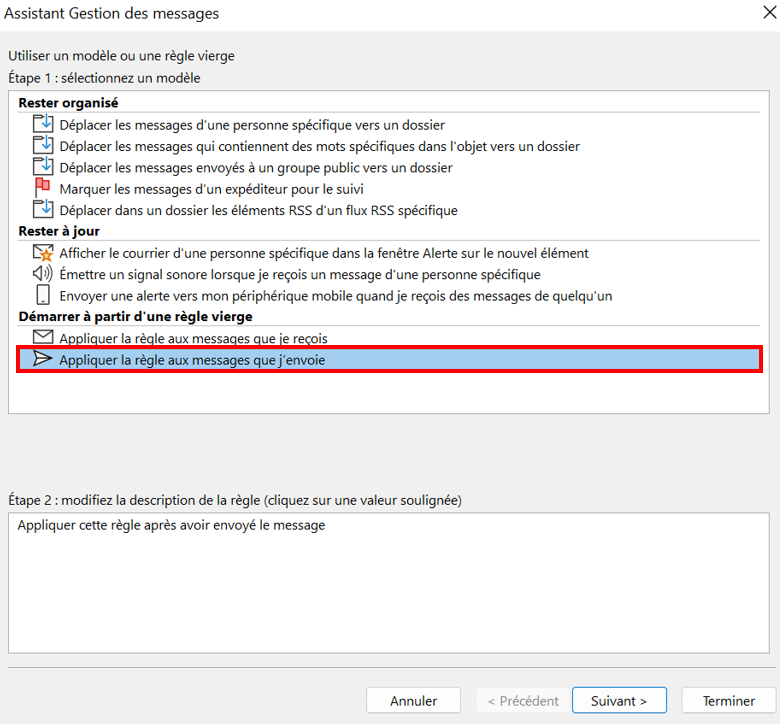Viewport: 780px width, 724px height.
Task: Go to next step with Suivant
Action: [619, 701]
